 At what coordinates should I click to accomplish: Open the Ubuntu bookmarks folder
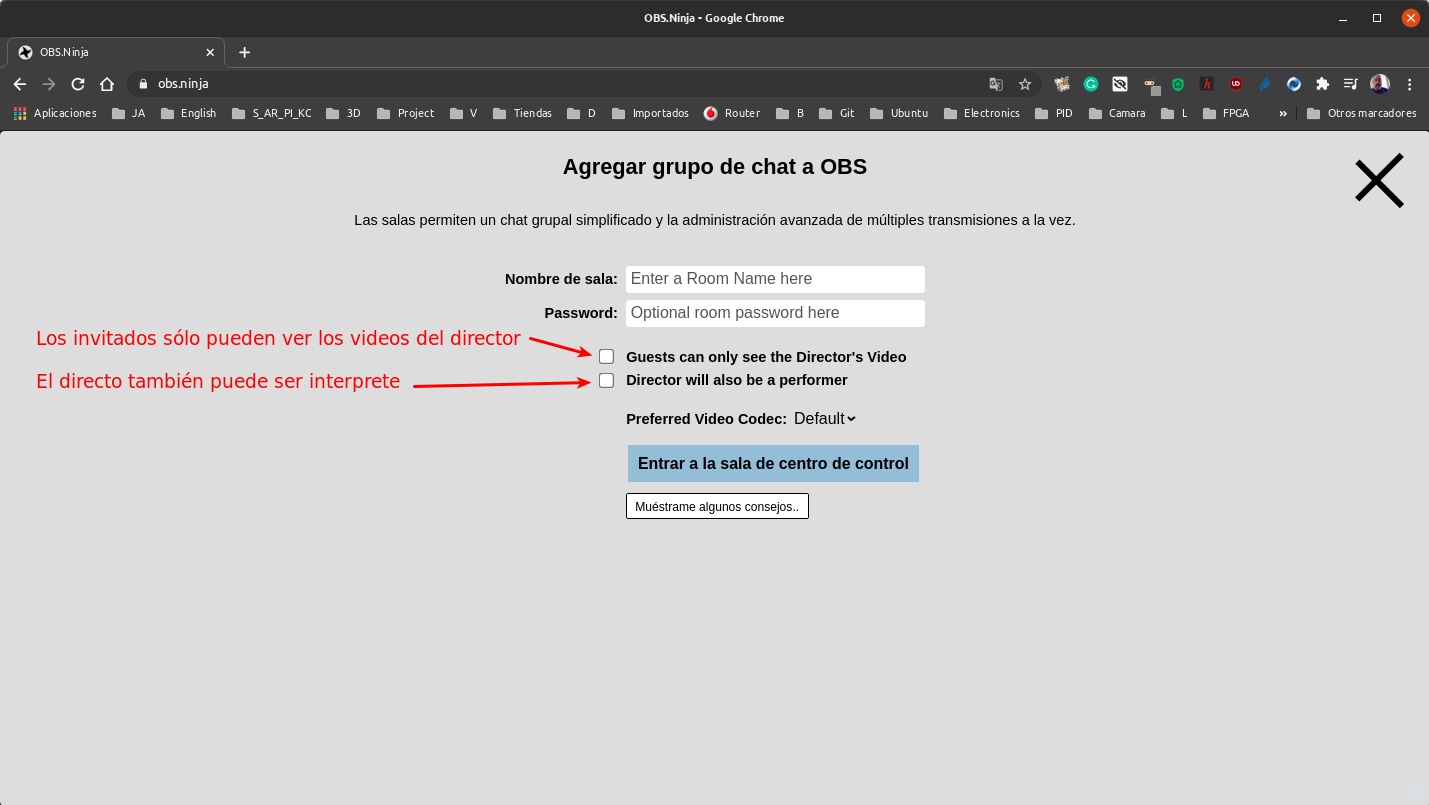(x=899, y=113)
